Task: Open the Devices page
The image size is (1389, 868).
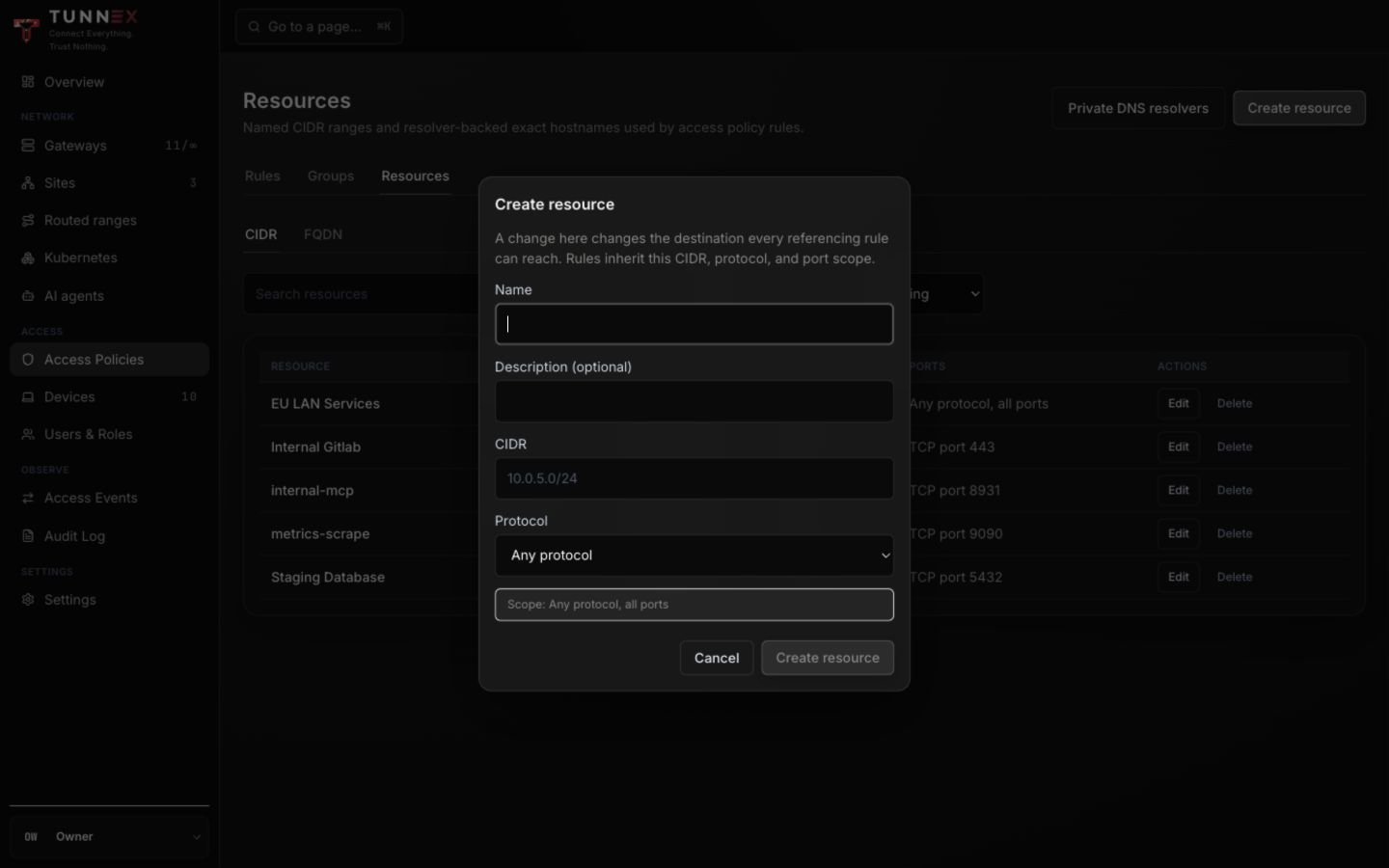Action: point(109,397)
